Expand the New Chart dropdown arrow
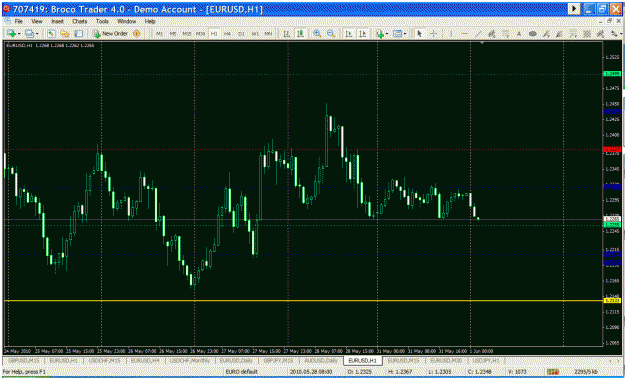 (19, 34)
